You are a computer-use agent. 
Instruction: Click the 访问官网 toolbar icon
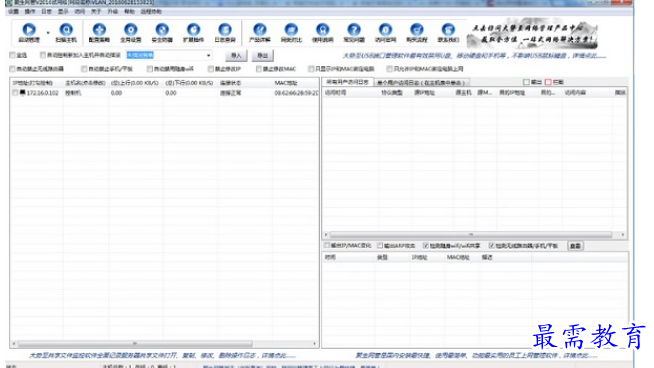coord(385,30)
